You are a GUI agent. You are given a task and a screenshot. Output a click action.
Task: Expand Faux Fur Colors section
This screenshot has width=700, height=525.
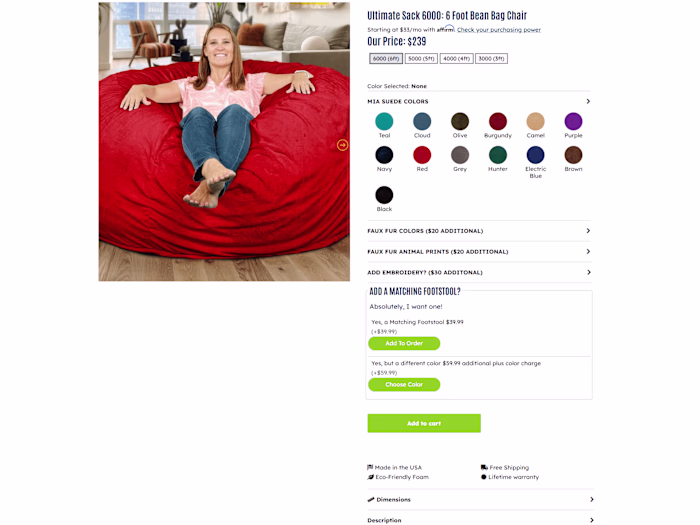(479, 231)
